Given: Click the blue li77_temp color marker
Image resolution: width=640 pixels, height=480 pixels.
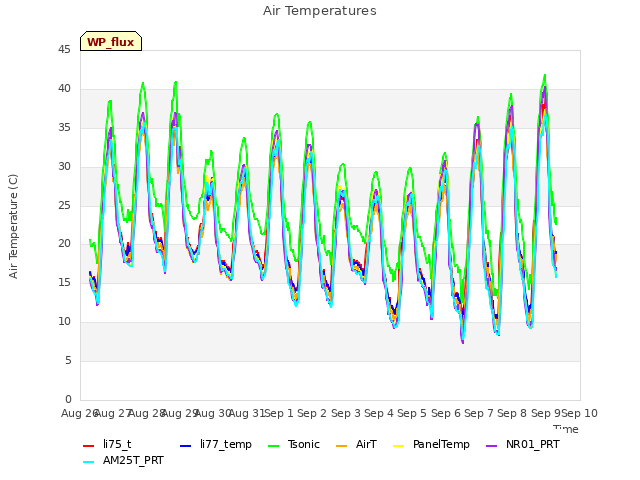Looking at the screenshot, I should coord(186,445).
